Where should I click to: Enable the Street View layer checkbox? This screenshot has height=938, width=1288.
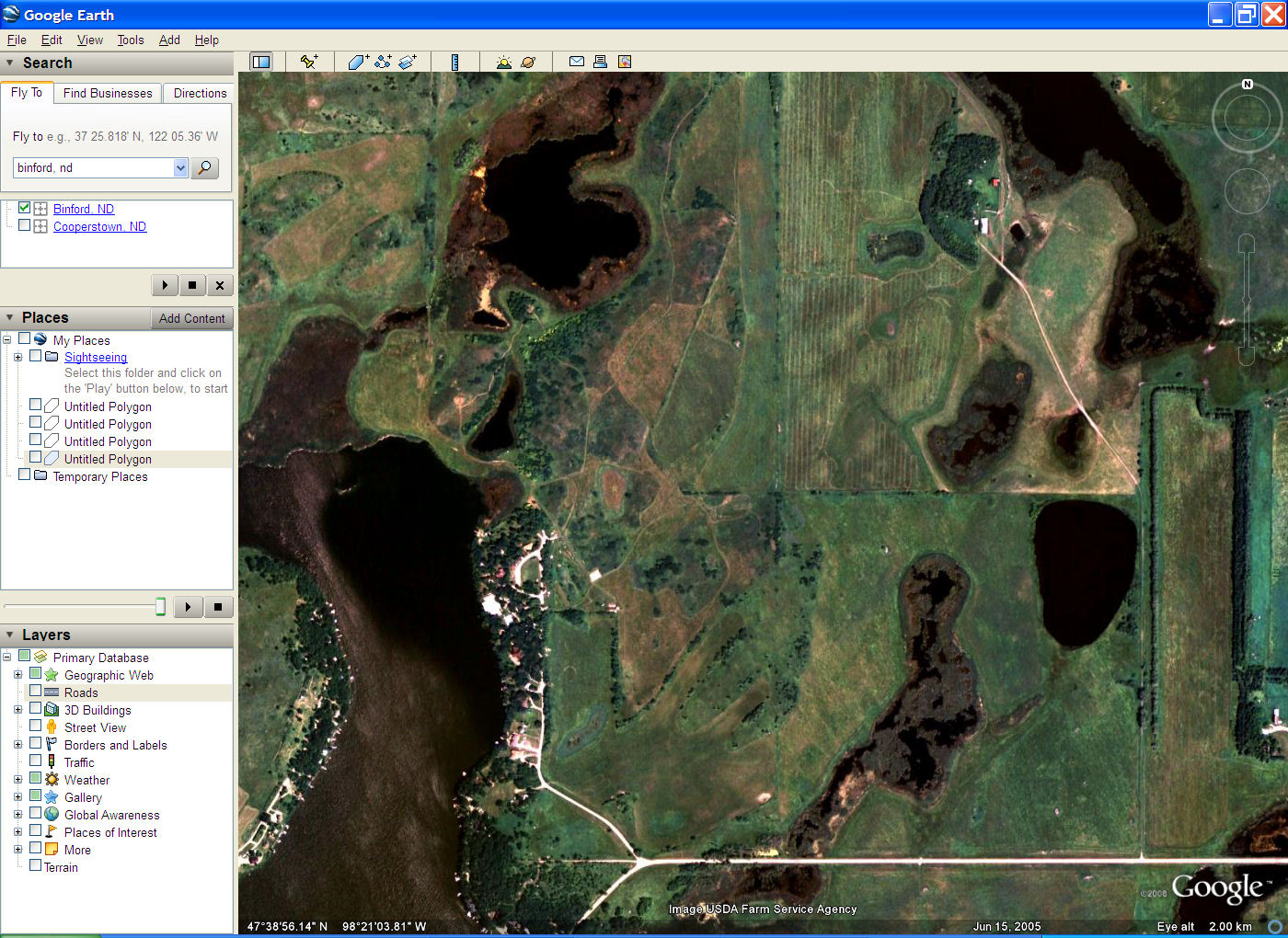(x=35, y=726)
